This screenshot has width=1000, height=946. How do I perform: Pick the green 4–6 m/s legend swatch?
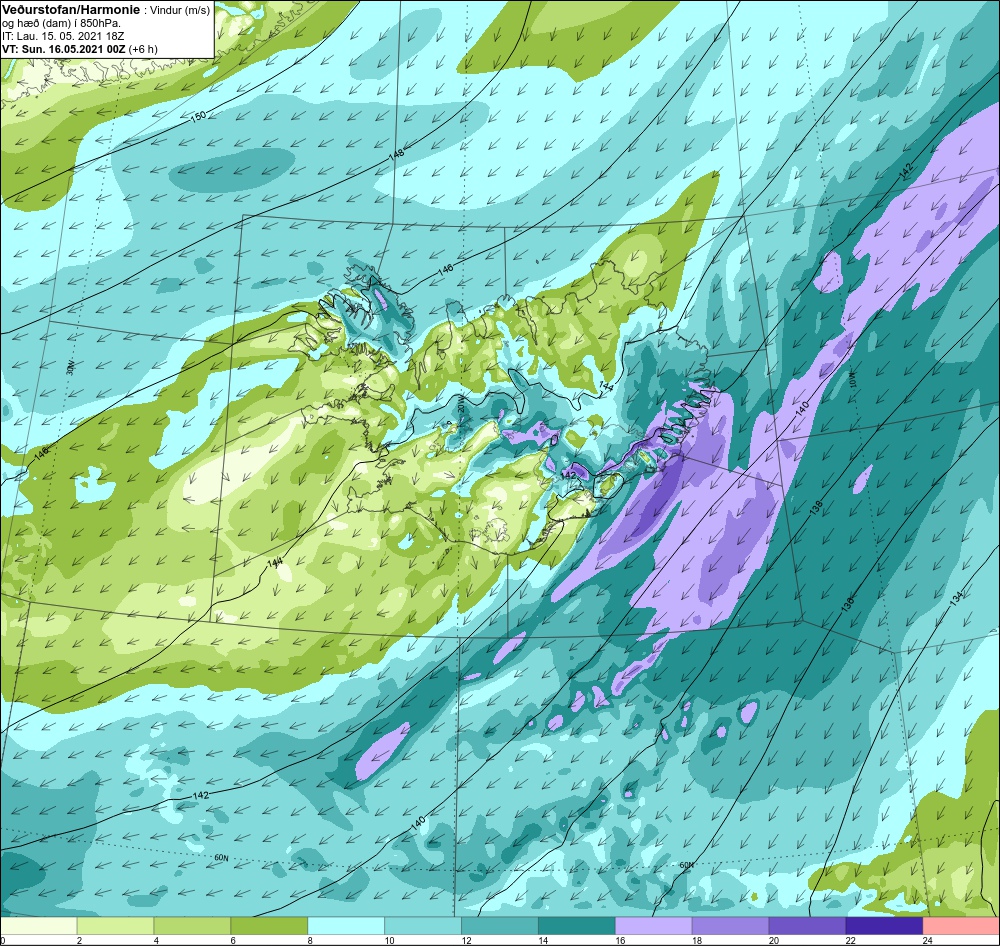click(x=193, y=926)
